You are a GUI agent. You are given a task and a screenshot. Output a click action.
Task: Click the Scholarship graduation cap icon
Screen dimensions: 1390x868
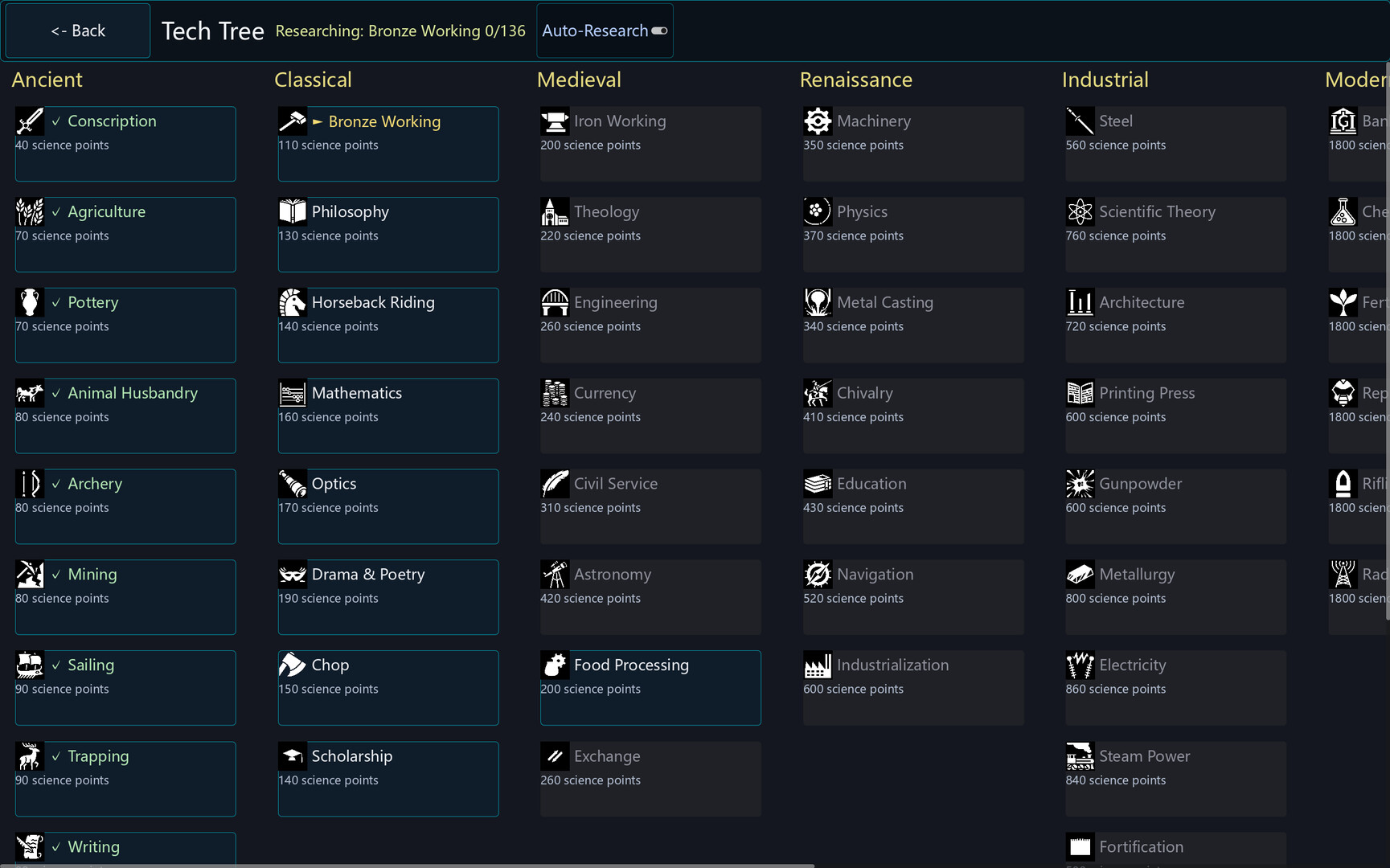293,756
